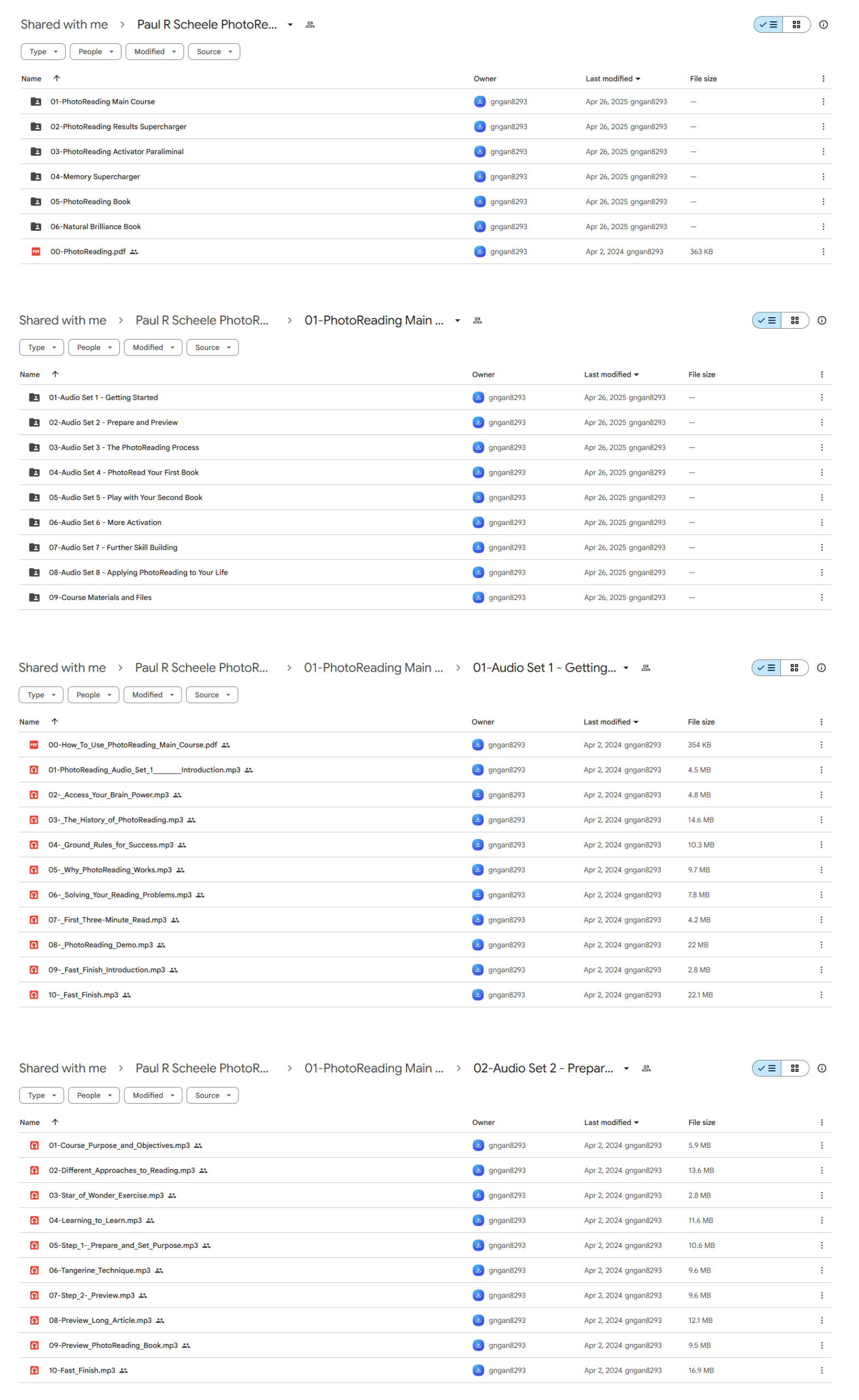Open more actions for 04-Learning_to_Learn.mp3
The width and height of the screenshot is (859, 1400).
tap(821, 1221)
